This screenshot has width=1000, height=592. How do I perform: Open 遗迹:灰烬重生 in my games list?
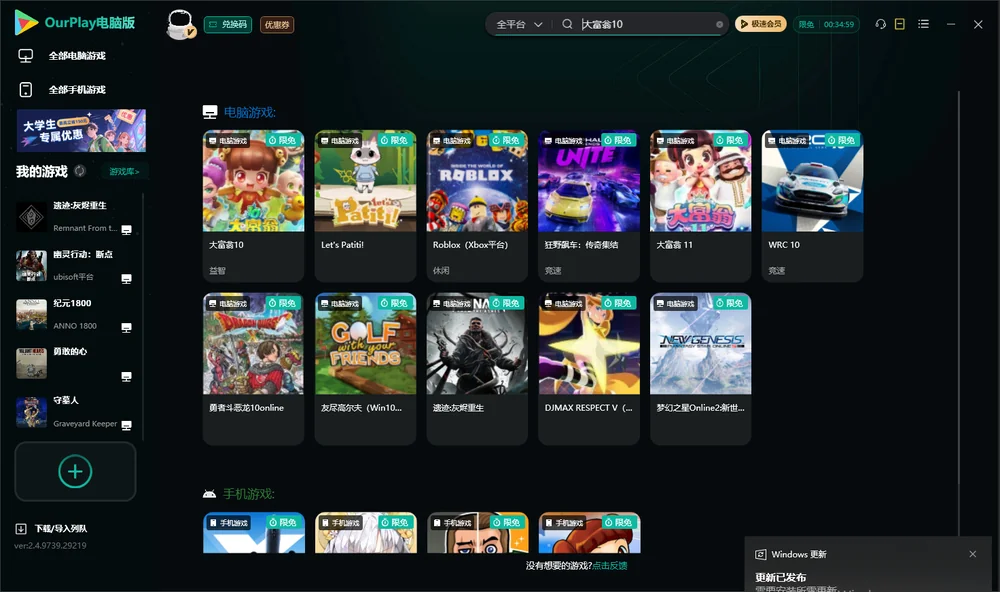[x=75, y=217]
